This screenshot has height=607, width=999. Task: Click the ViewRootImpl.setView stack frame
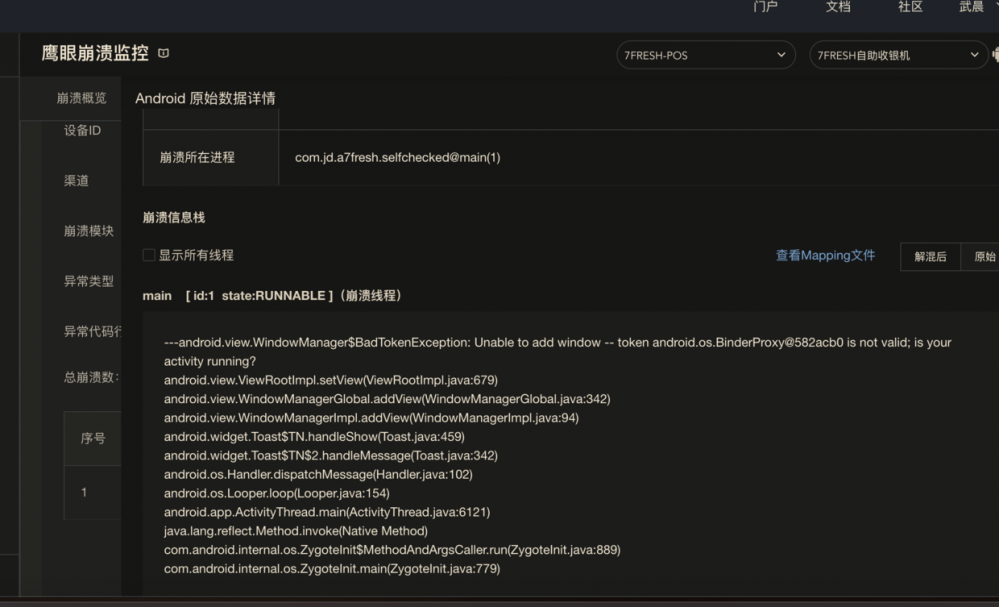(331, 380)
